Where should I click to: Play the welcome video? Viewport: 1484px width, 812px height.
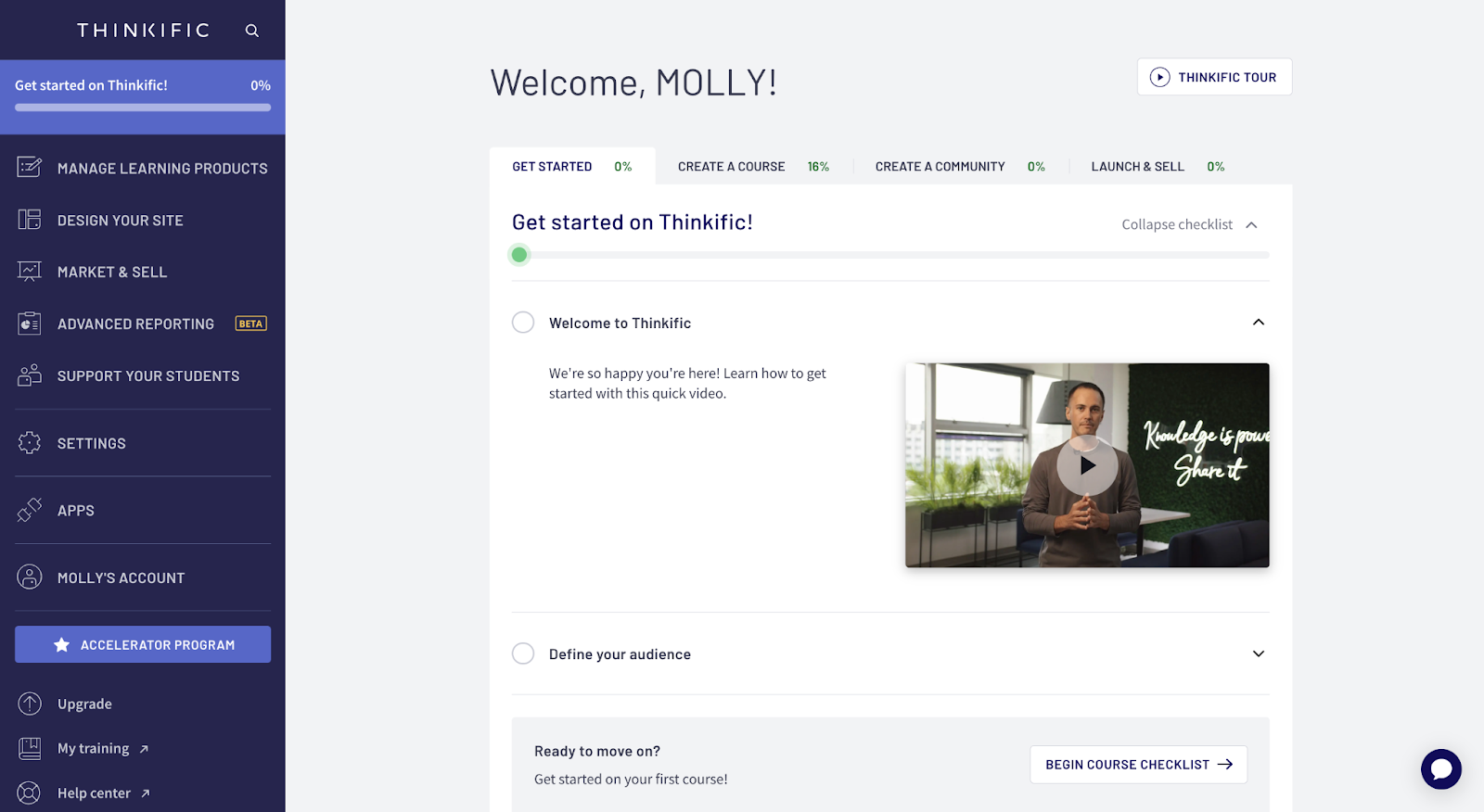[1087, 465]
